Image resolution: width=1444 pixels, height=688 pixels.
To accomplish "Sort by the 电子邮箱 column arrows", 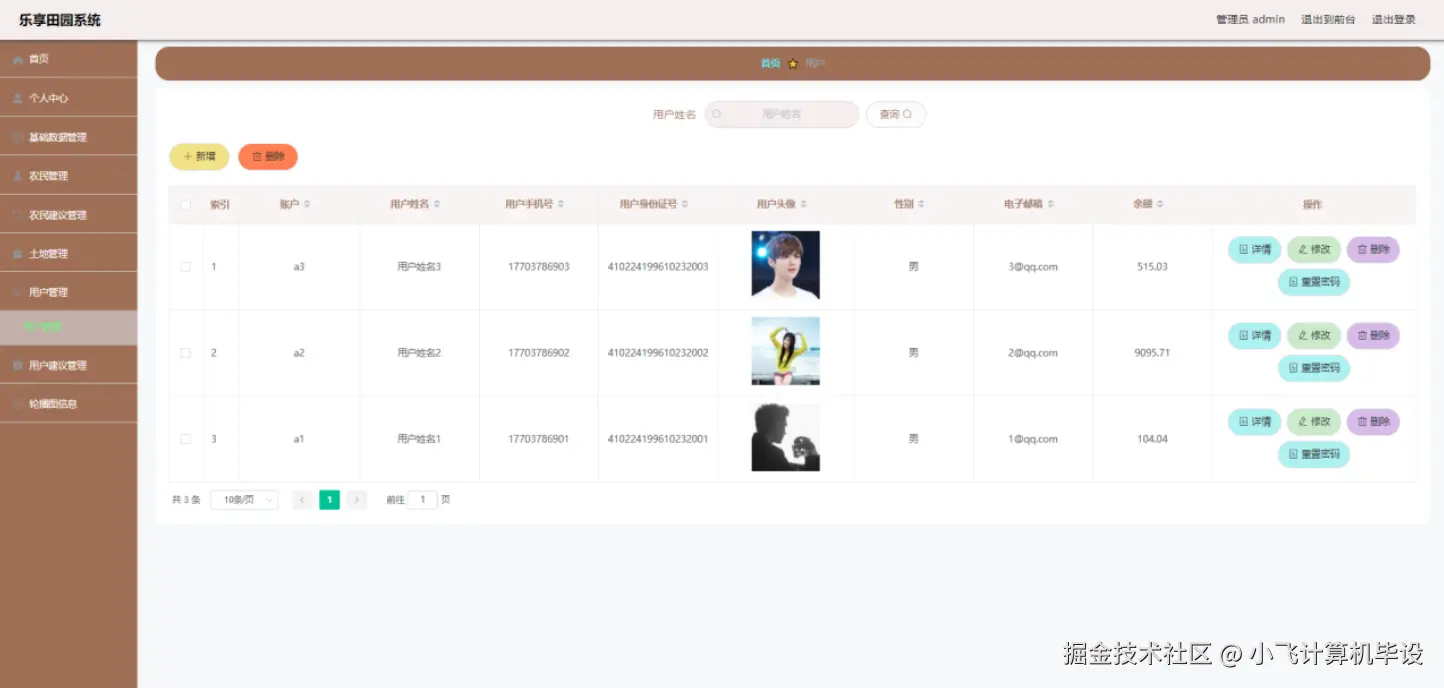I will [1051, 204].
